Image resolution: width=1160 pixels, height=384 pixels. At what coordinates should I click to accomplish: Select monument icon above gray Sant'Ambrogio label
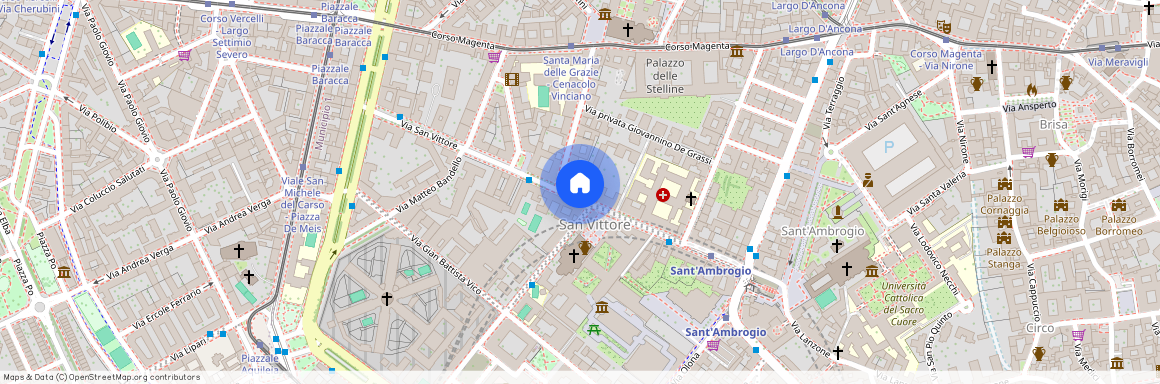coord(837,213)
